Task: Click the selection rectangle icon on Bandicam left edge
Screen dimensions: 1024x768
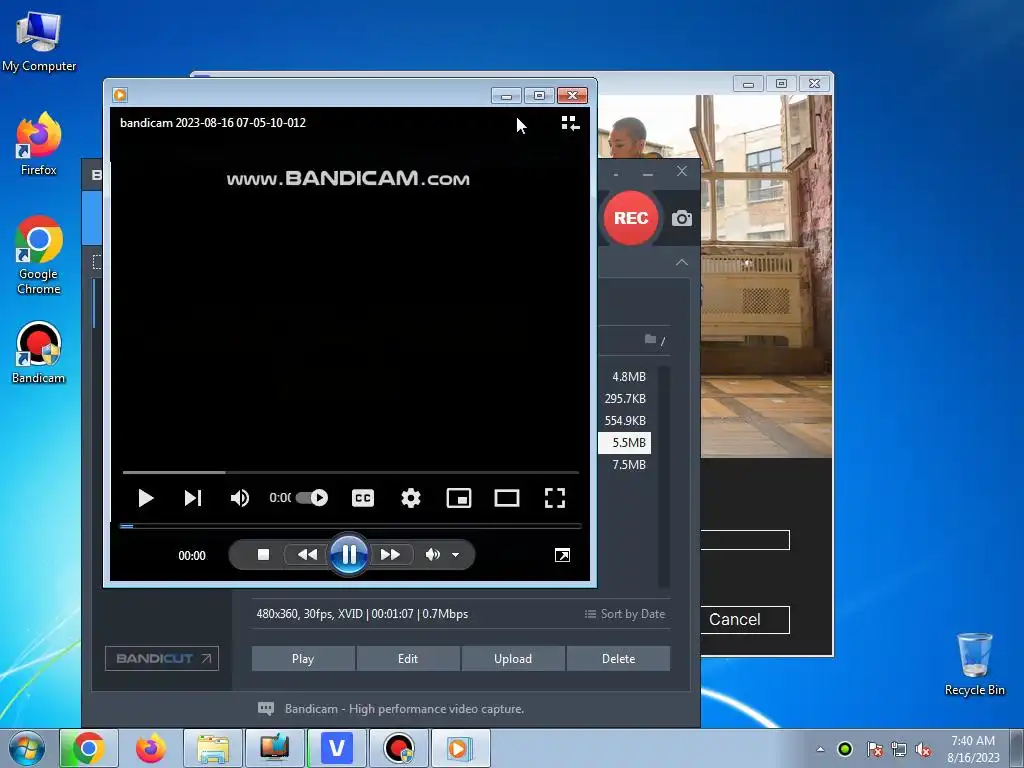Action: point(97,263)
